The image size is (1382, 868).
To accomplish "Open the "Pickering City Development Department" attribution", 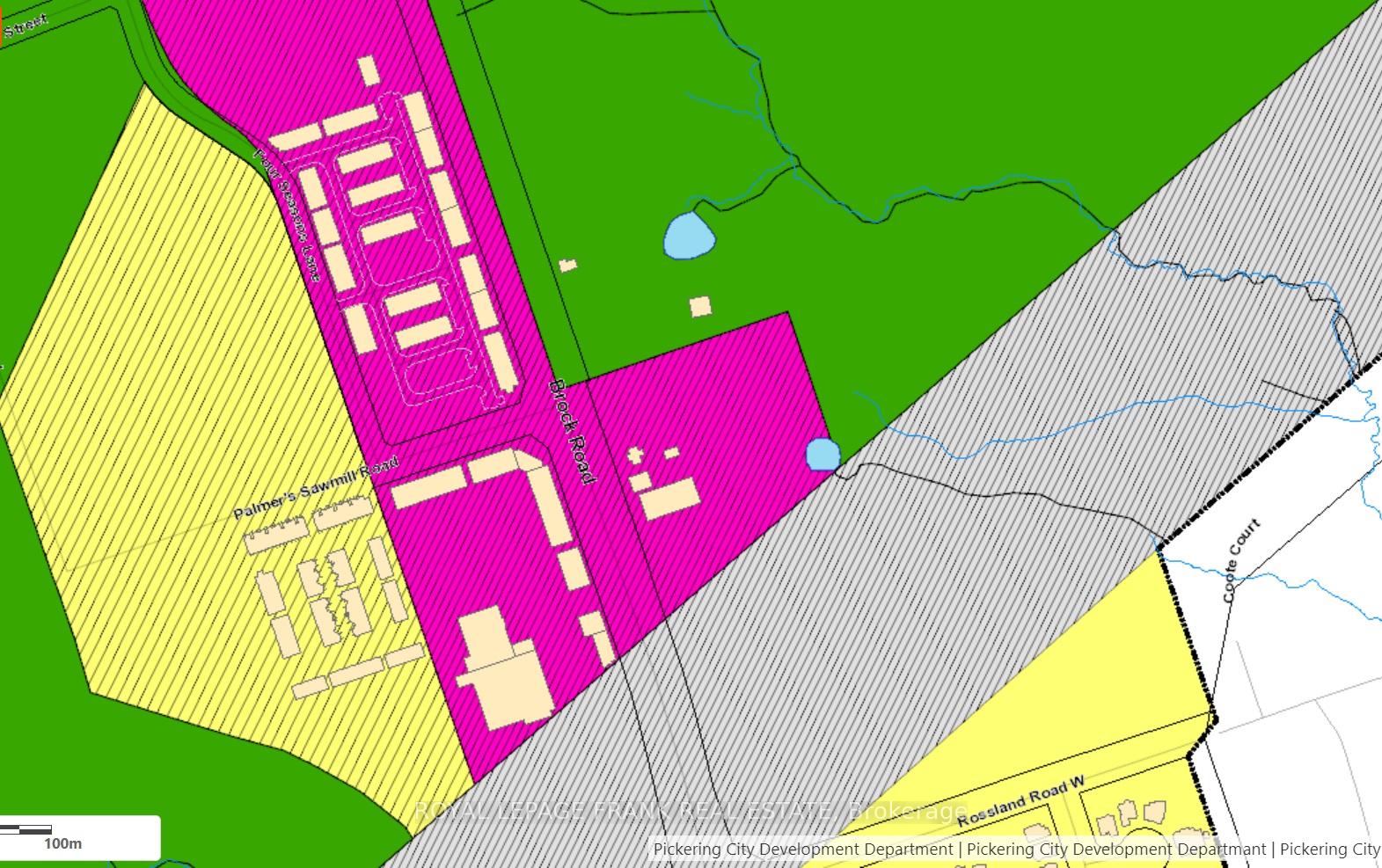I will [x=803, y=850].
